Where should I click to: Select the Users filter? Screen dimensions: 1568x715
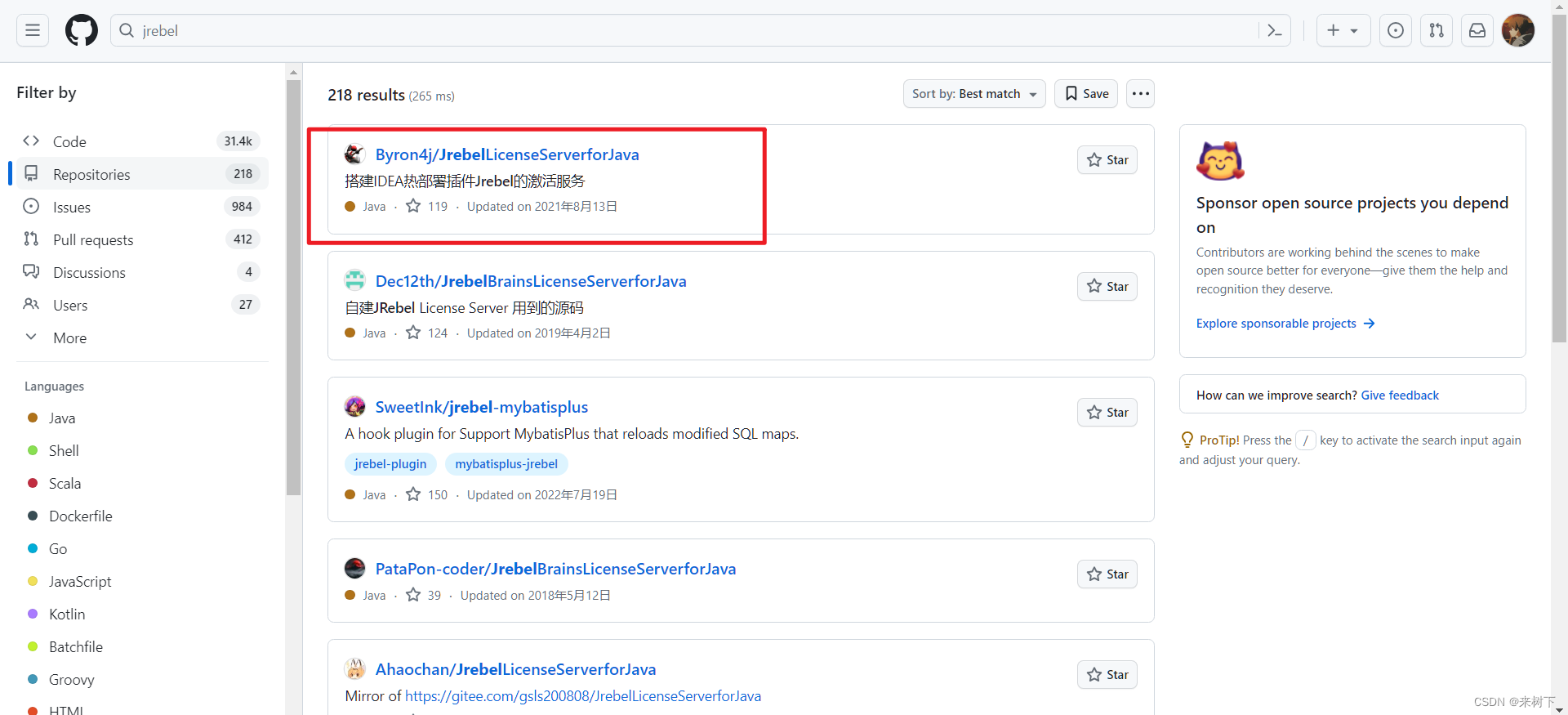pos(142,305)
